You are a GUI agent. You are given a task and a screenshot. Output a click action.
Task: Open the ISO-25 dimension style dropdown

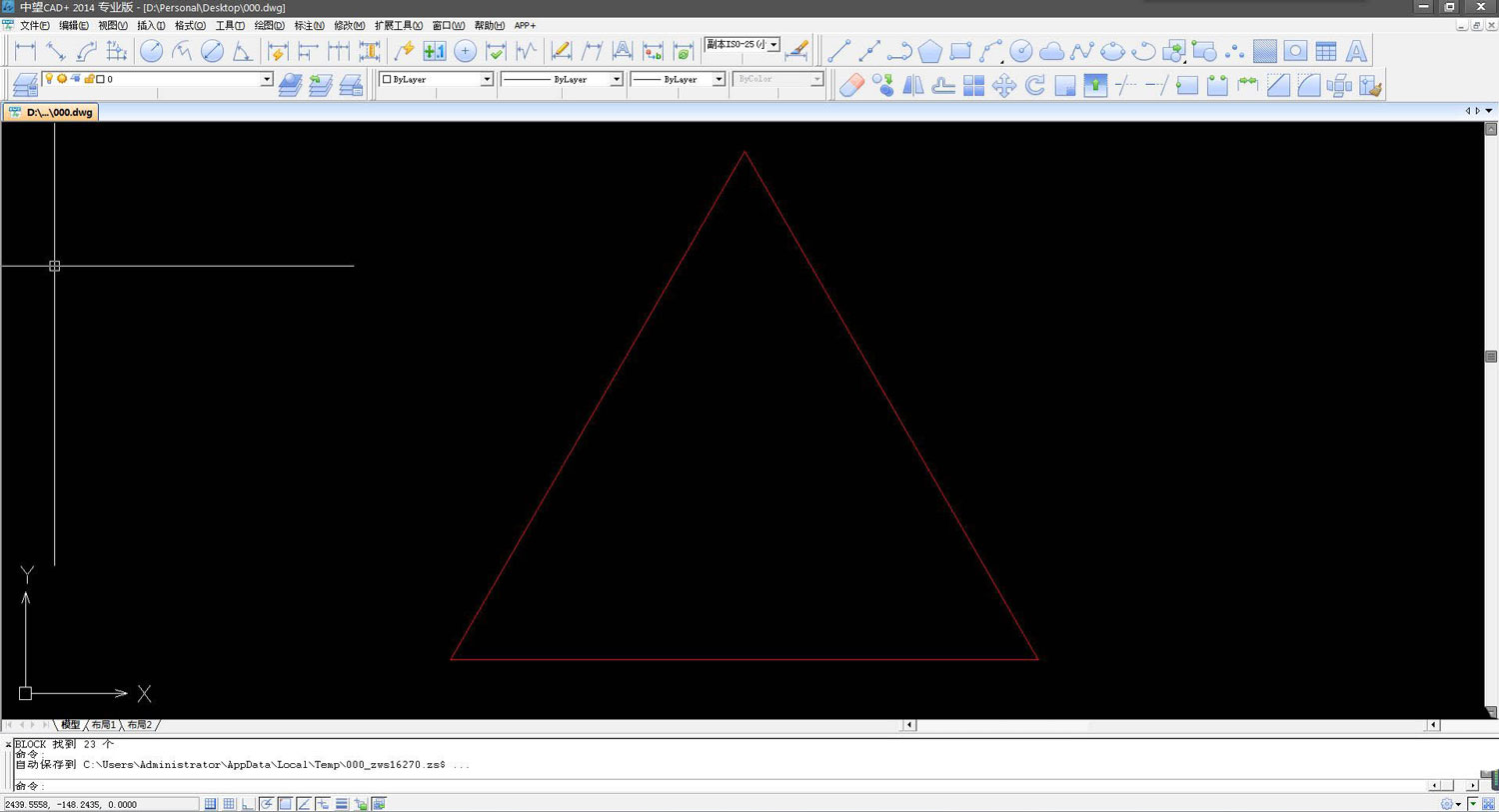pos(773,45)
